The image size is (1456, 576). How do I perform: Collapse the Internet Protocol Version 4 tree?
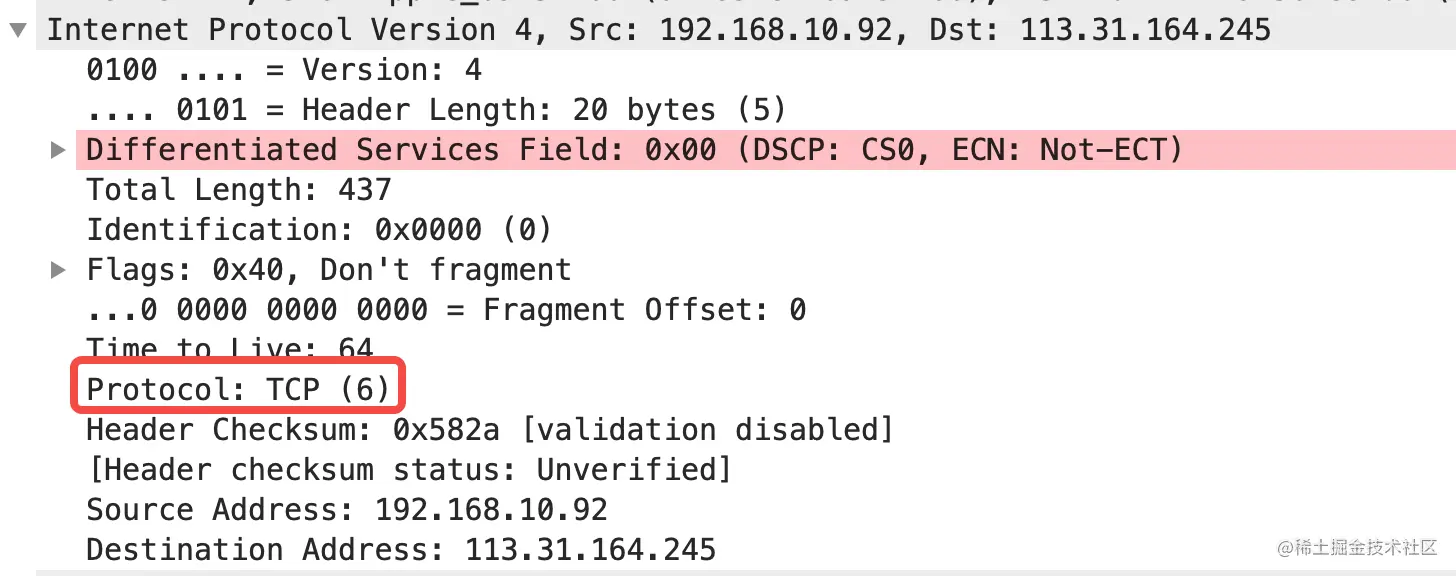[18, 30]
